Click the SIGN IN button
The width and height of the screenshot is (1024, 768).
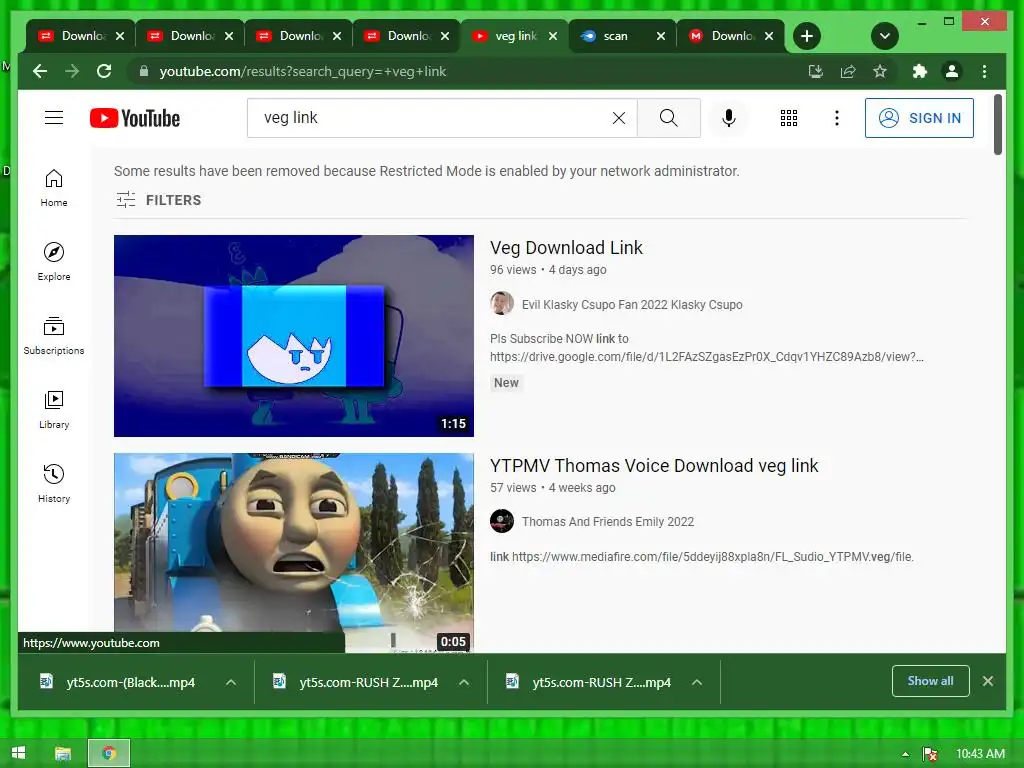point(919,118)
